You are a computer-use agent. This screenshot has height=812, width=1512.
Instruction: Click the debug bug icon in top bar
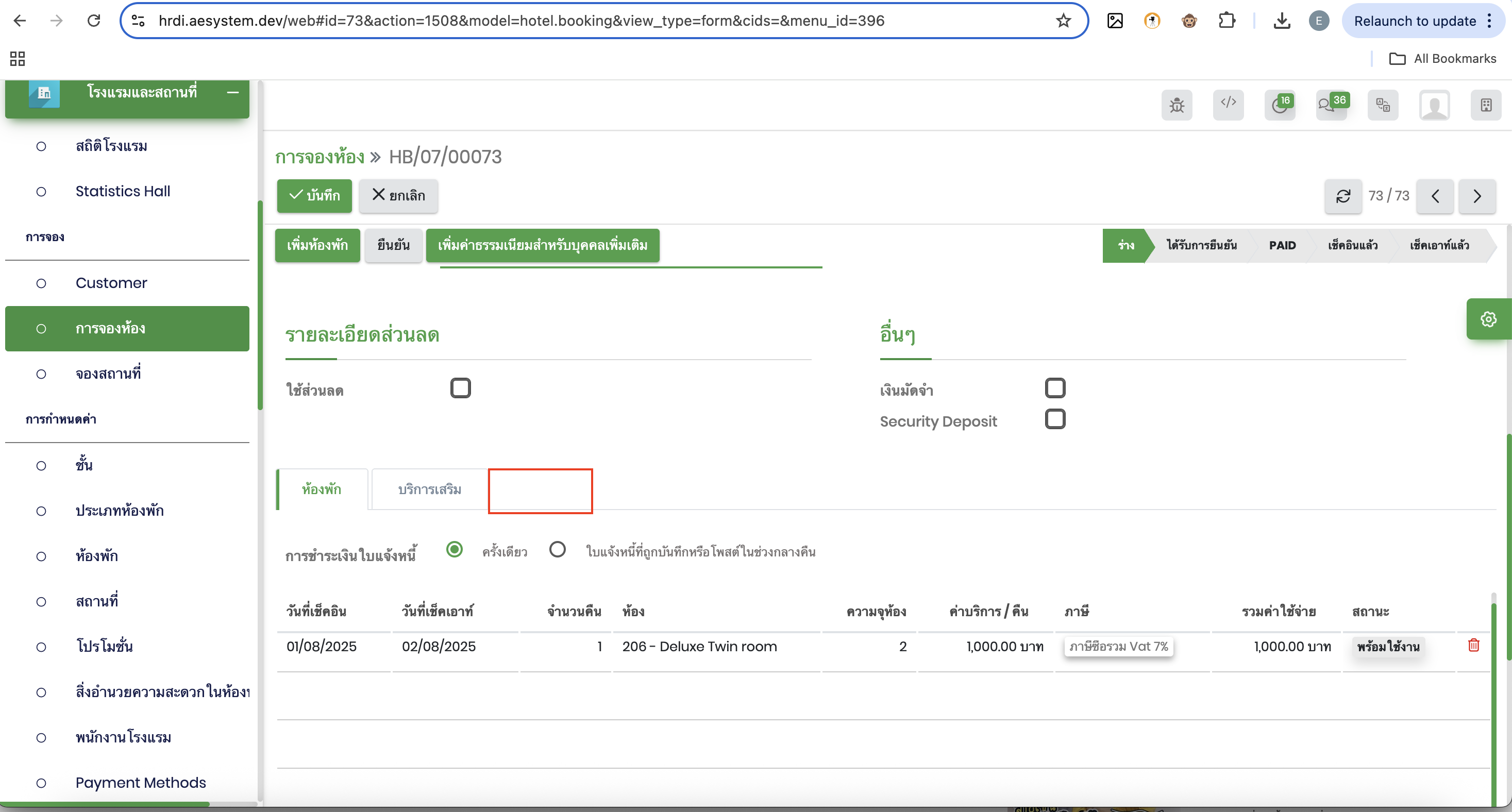(1177, 105)
